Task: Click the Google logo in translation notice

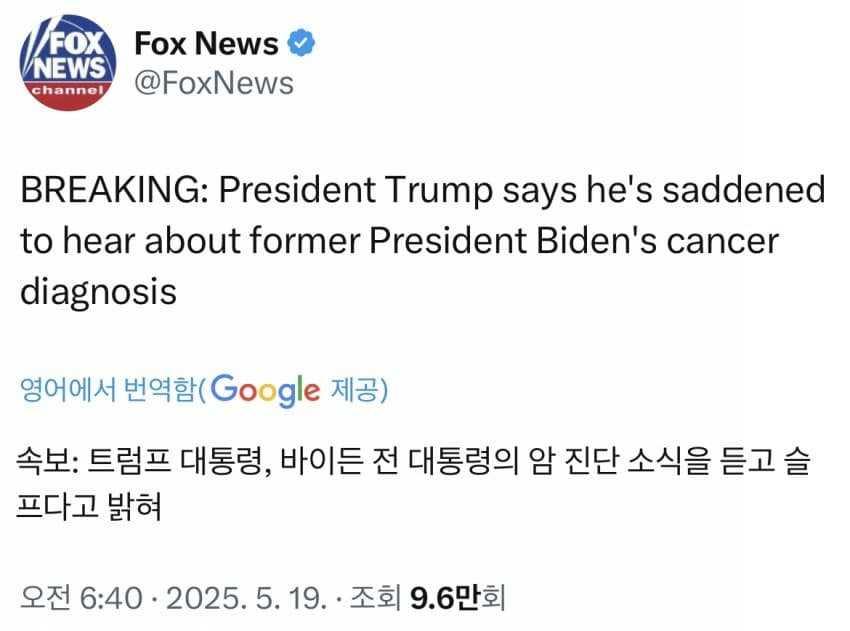Action: (x=265, y=388)
